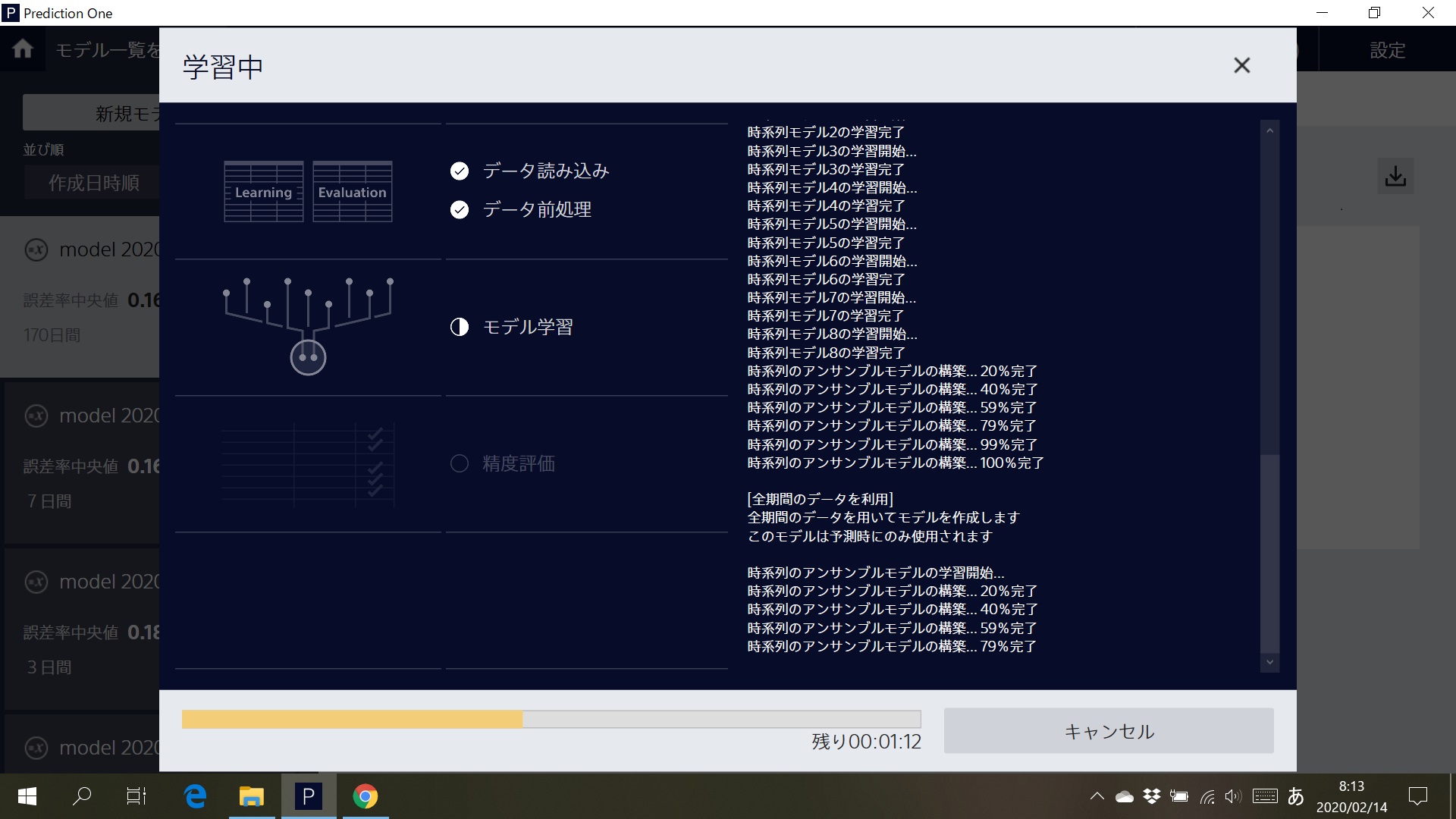1456x819 pixels.
Task: Click the remaining time 残り00:01:12
Action: (x=866, y=742)
